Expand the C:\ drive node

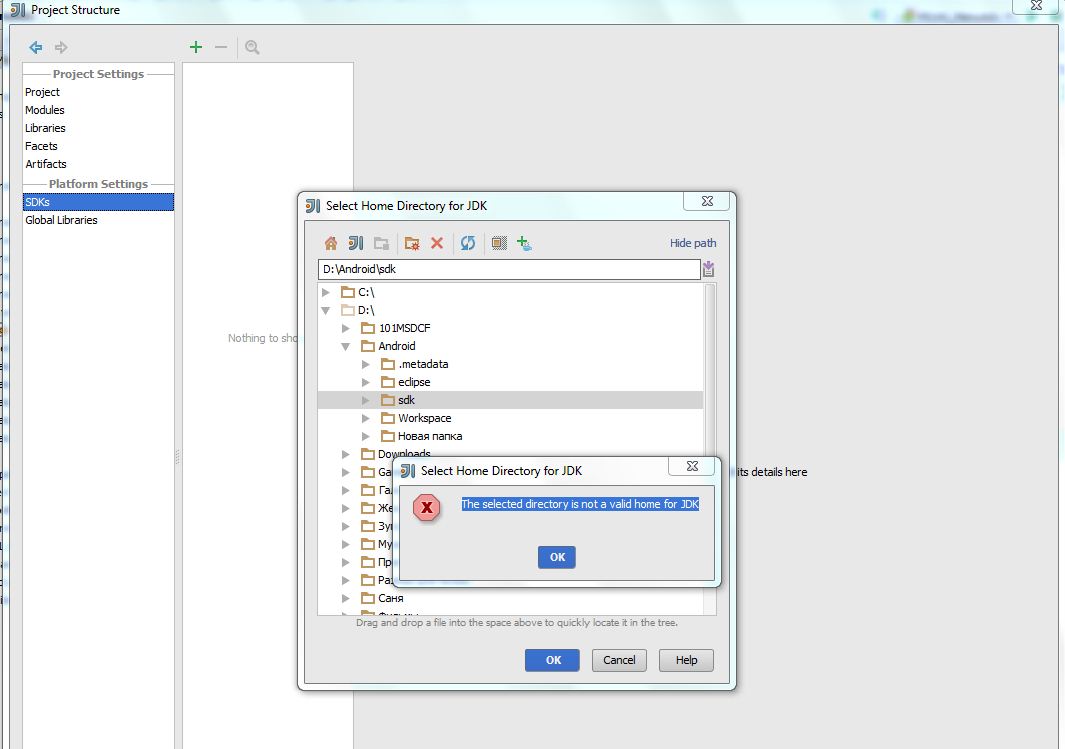tap(326, 292)
